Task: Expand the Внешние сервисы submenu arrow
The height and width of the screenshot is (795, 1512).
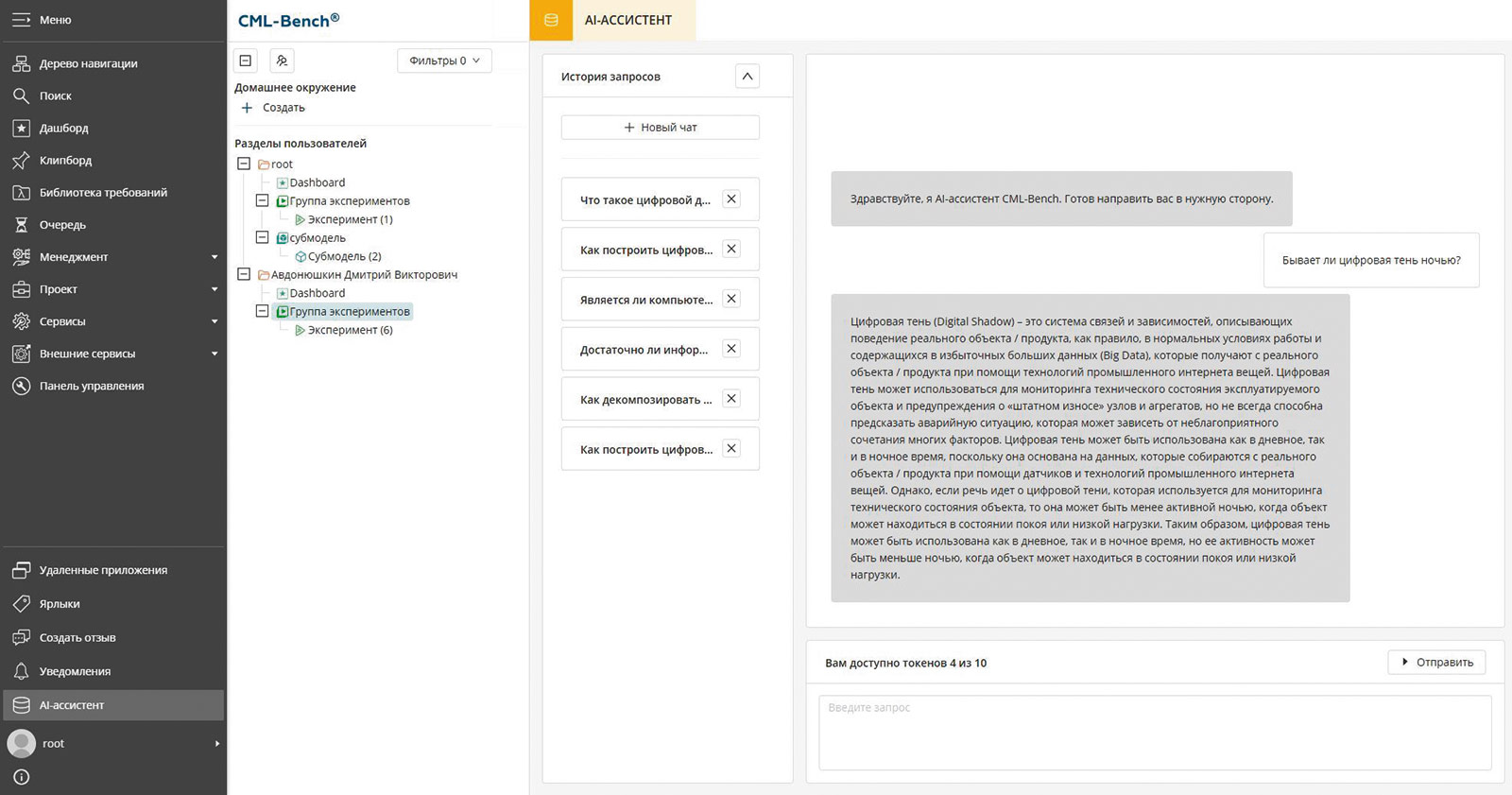Action: [215, 354]
